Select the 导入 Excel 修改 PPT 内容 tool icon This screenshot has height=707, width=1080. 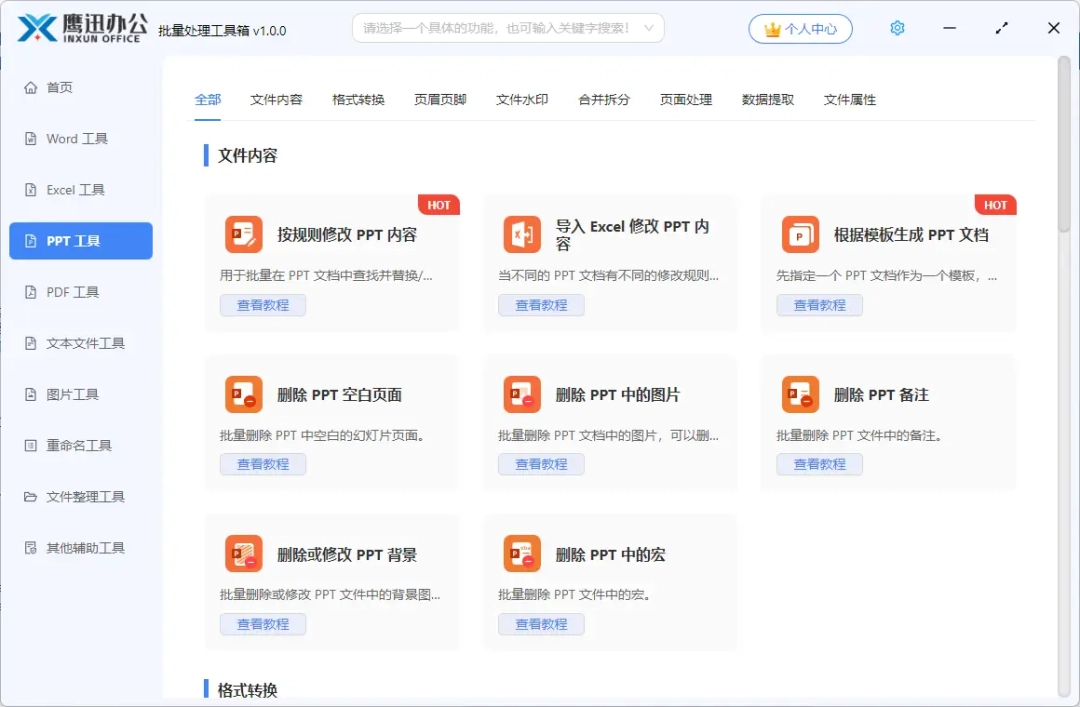pos(521,233)
